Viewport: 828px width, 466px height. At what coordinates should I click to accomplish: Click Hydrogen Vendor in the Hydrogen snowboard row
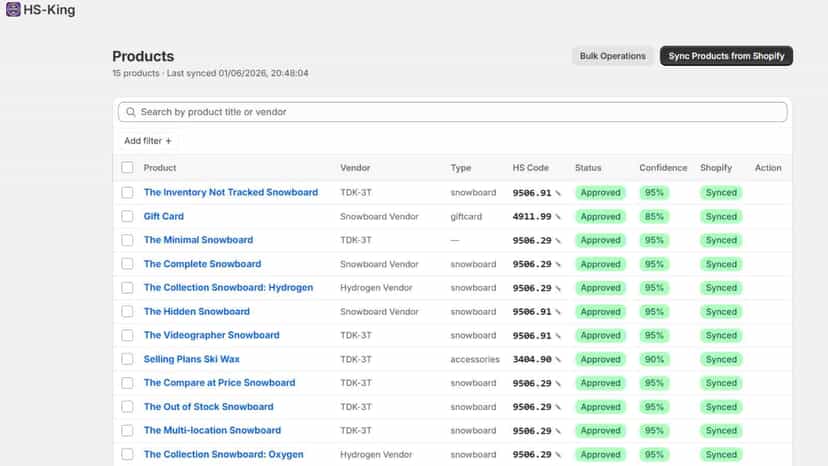tap(376, 287)
